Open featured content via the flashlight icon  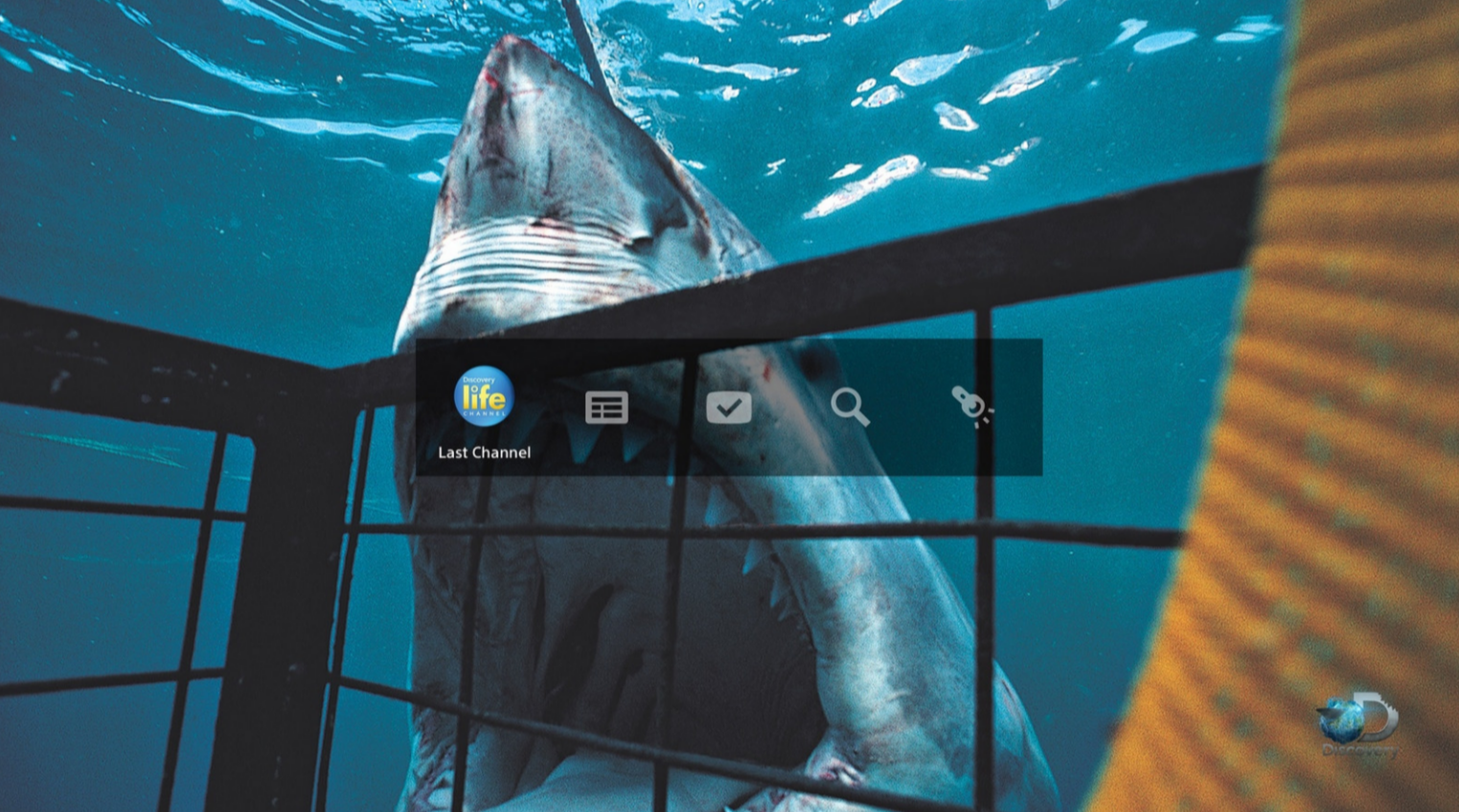click(x=971, y=406)
